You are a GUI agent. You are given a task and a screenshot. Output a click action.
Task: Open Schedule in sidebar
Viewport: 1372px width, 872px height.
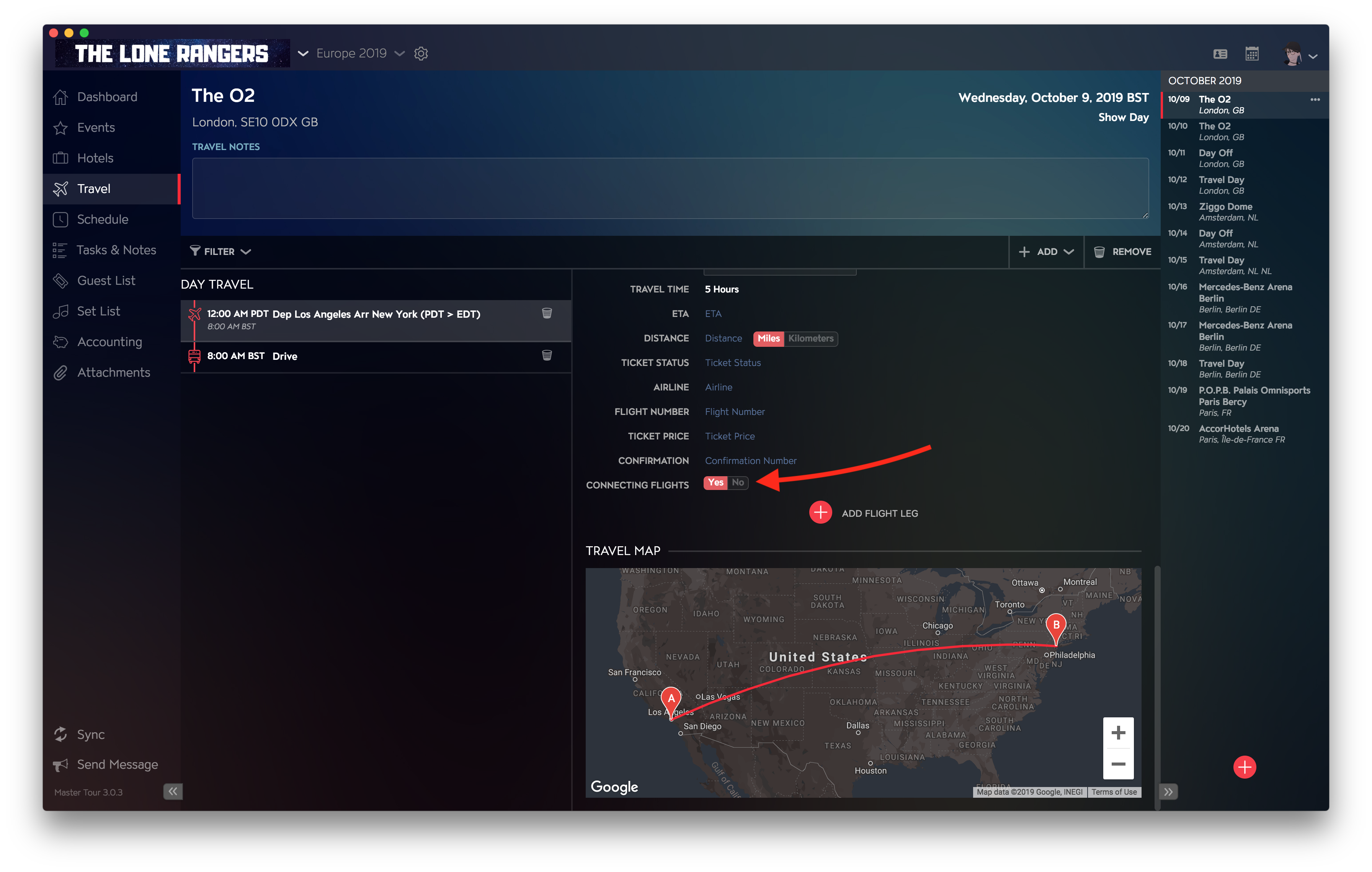103,219
